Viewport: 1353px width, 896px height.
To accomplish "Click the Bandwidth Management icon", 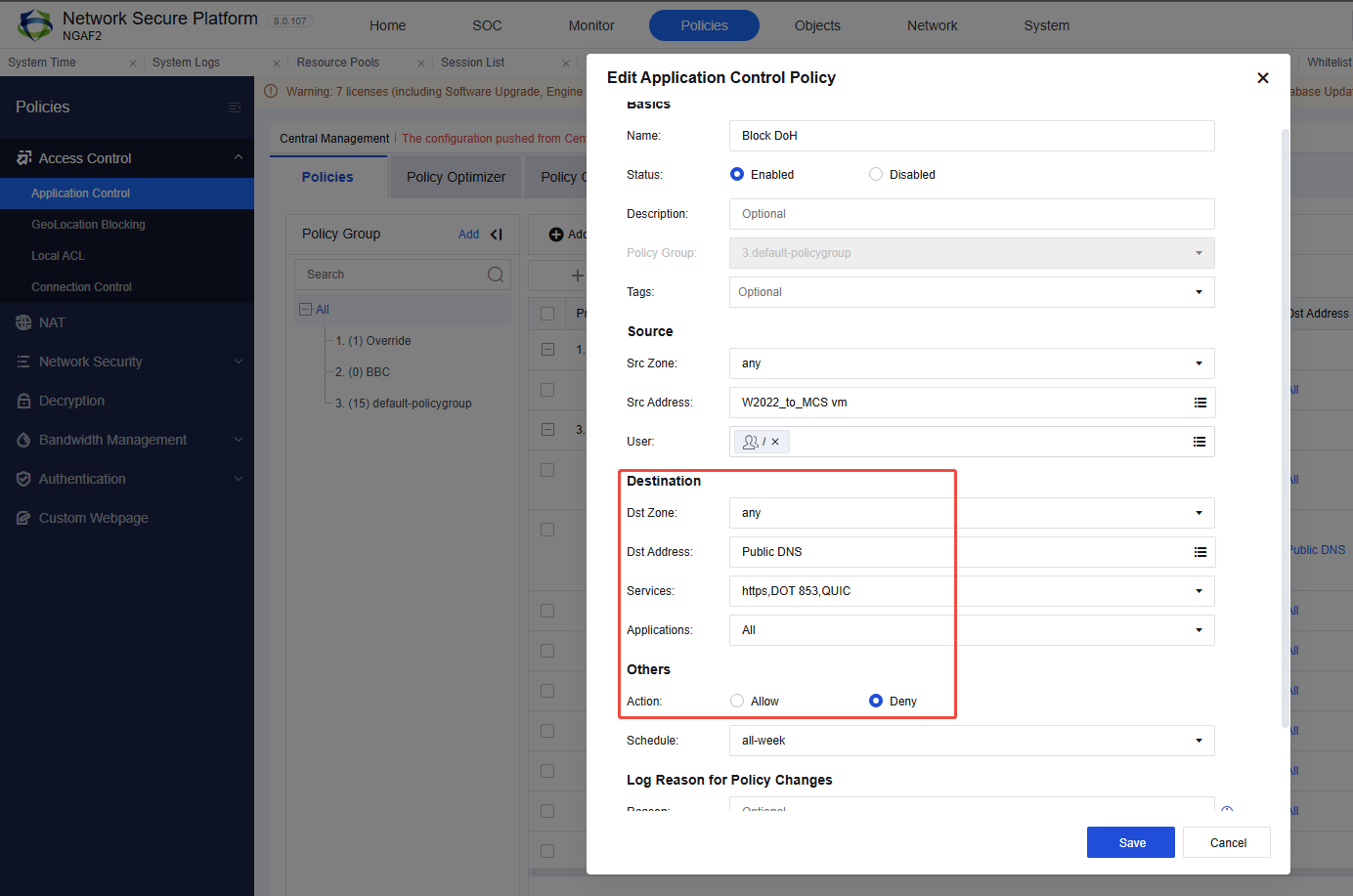I will coord(23,440).
